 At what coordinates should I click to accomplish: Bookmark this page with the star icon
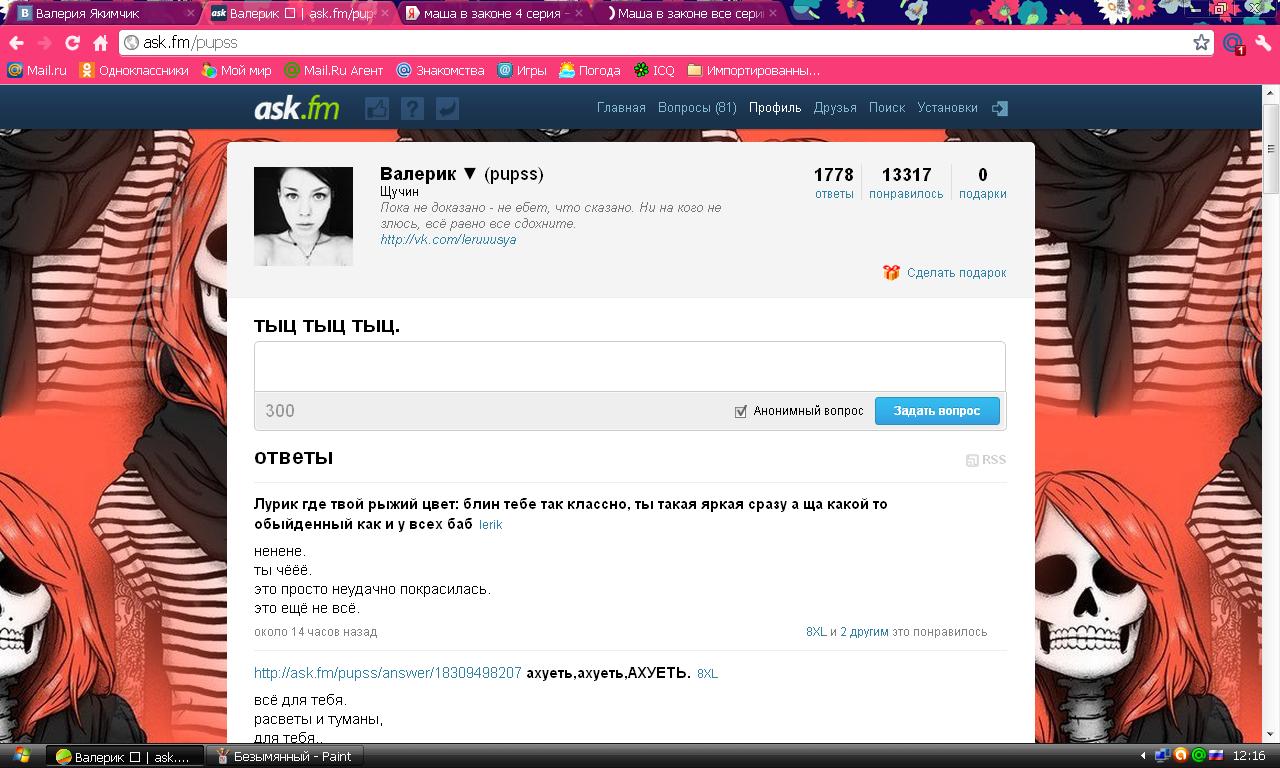(x=1201, y=43)
